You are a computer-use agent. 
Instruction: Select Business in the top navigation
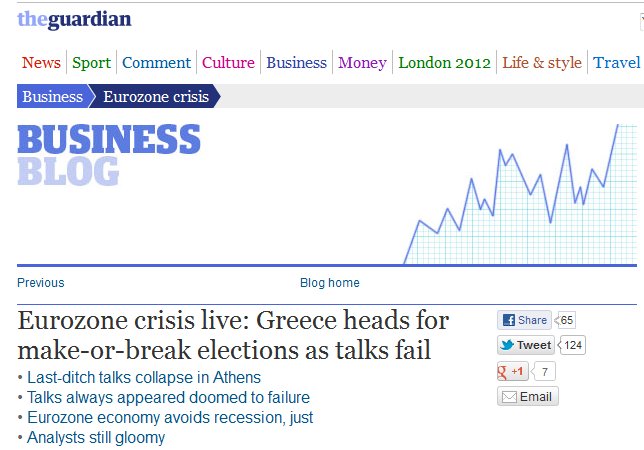[x=296, y=63]
